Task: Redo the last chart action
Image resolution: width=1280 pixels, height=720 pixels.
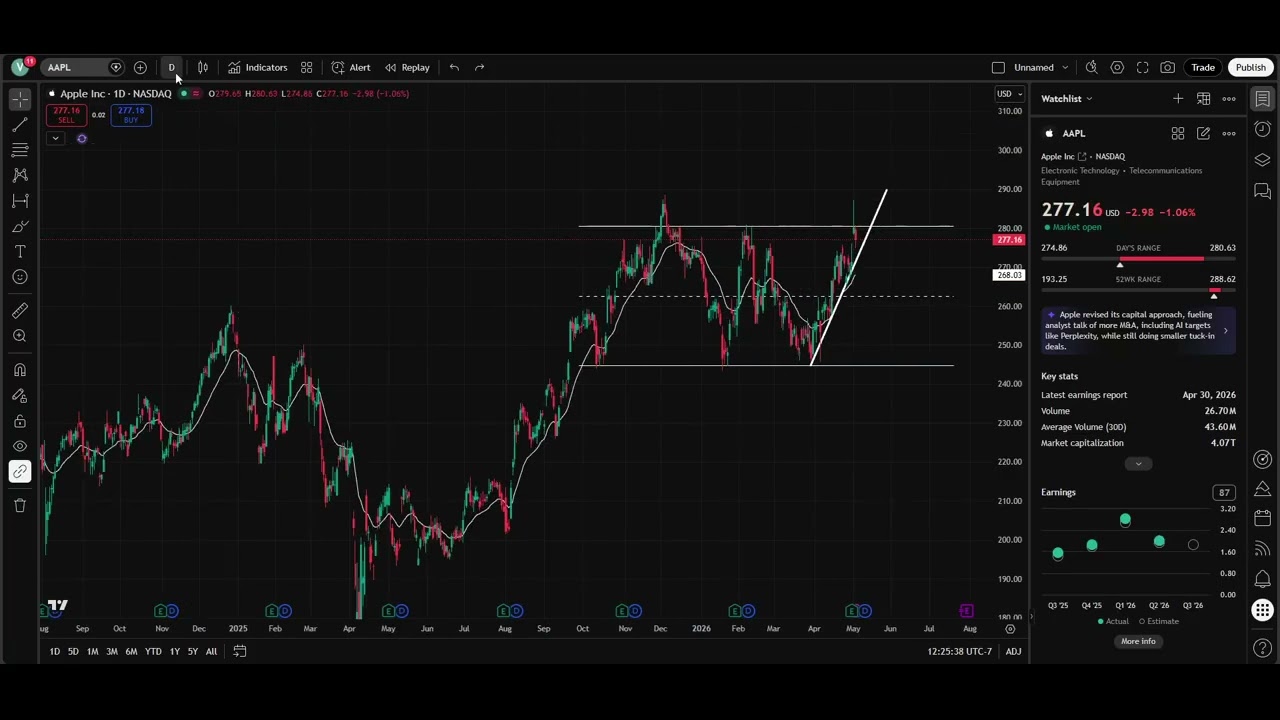Action: [480, 67]
